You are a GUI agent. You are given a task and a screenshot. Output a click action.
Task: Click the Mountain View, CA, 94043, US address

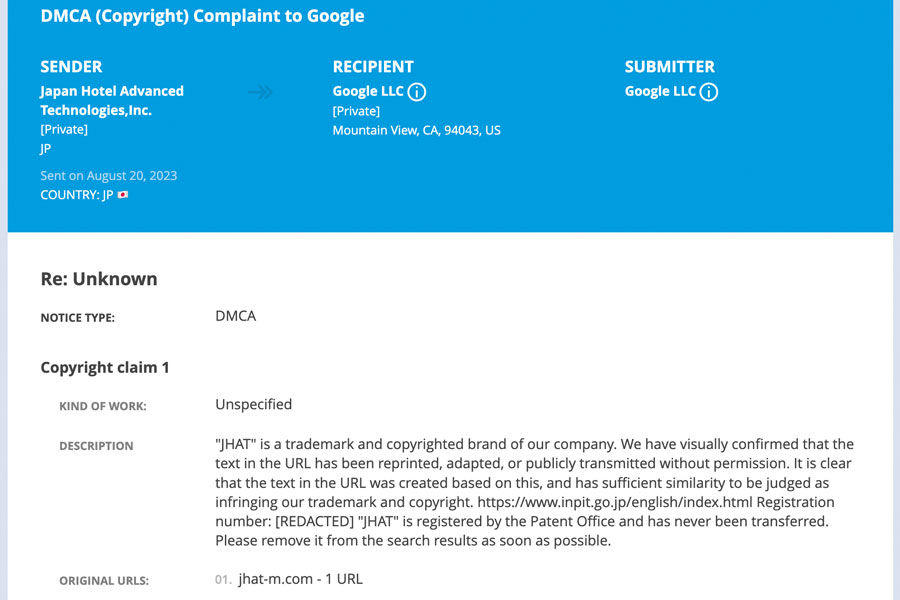[x=417, y=130]
